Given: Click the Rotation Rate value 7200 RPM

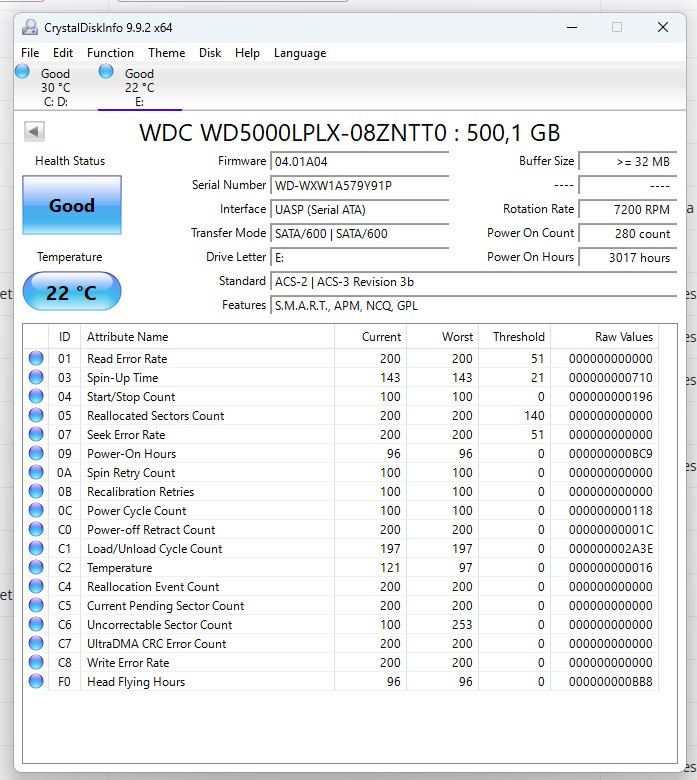Looking at the screenshot, I should point(628,209).
